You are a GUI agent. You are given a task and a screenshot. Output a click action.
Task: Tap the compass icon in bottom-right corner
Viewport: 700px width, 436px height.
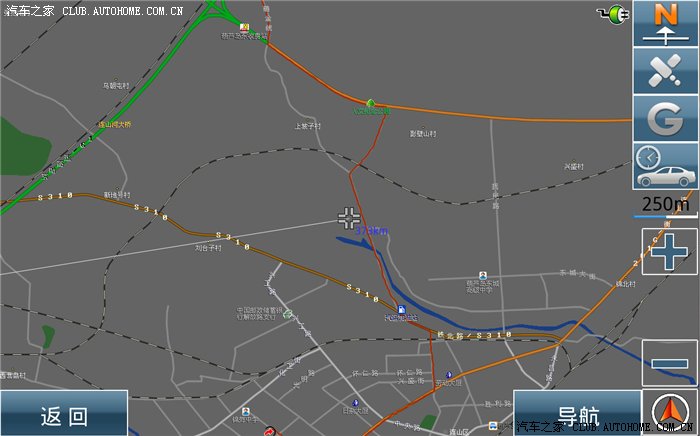tap(672, 413)
